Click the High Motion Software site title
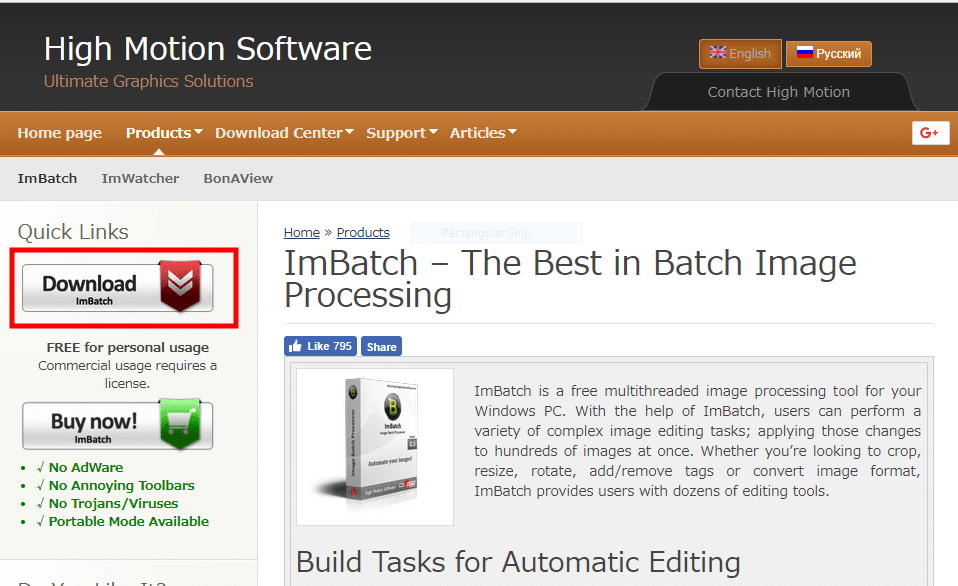 tap(207, 48)
